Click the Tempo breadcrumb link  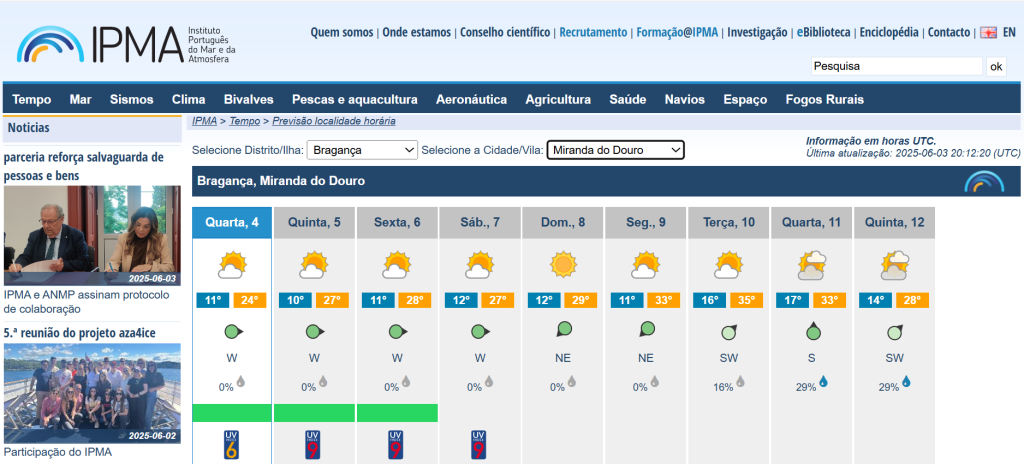[x=244, y=121]
